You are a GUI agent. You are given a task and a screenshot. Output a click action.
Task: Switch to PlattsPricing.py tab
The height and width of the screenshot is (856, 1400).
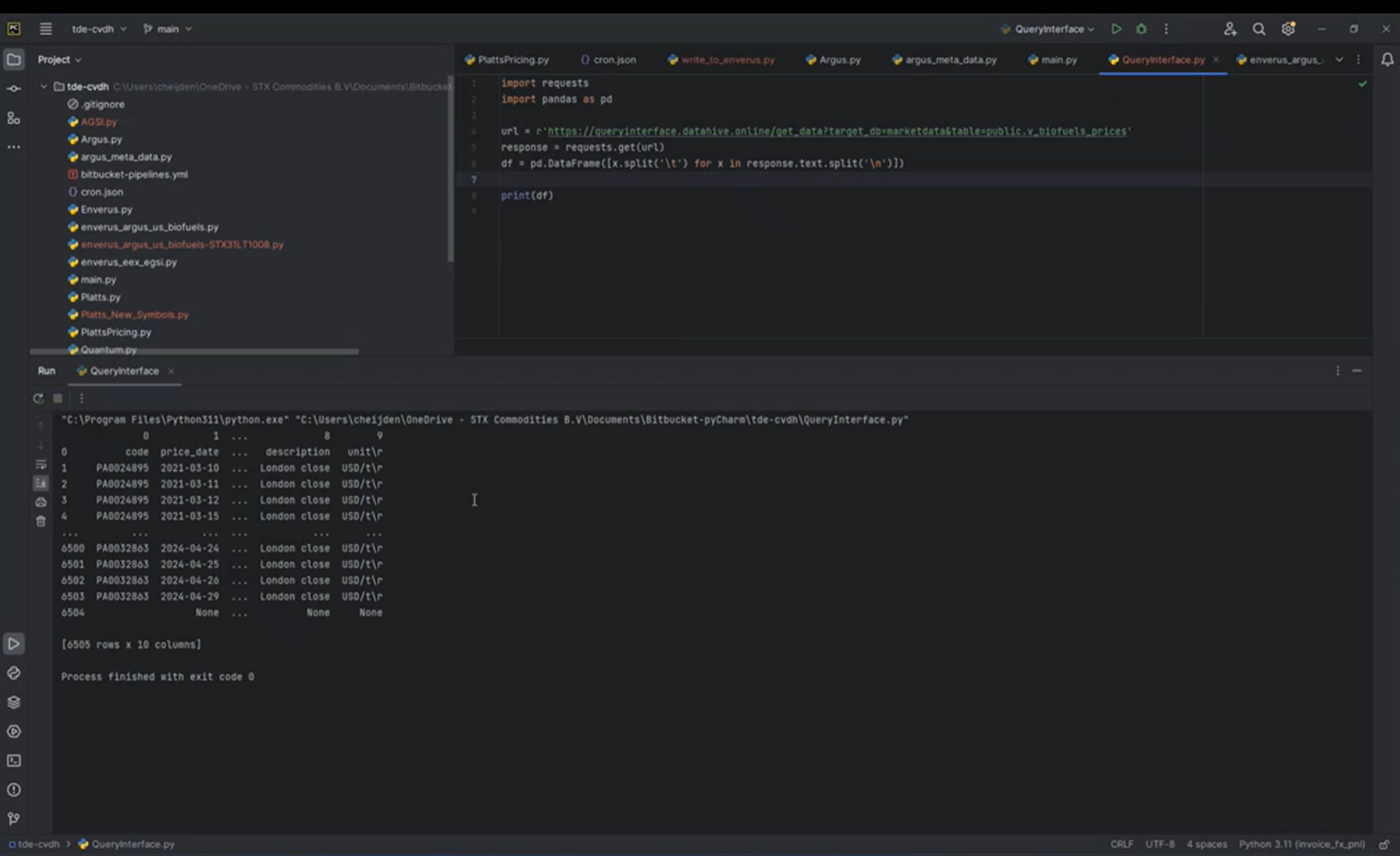click(507, 59)
